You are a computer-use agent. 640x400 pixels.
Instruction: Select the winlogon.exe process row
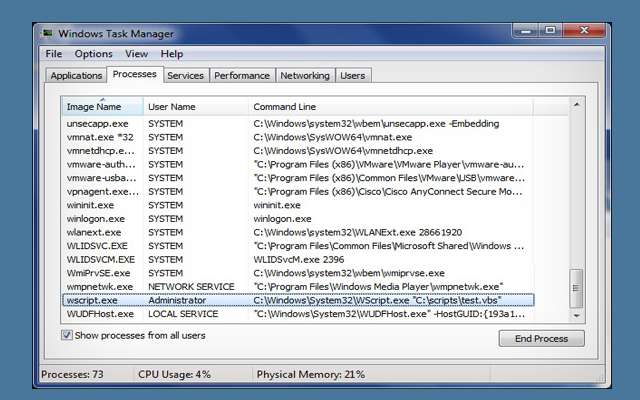(x=298, y=218)
